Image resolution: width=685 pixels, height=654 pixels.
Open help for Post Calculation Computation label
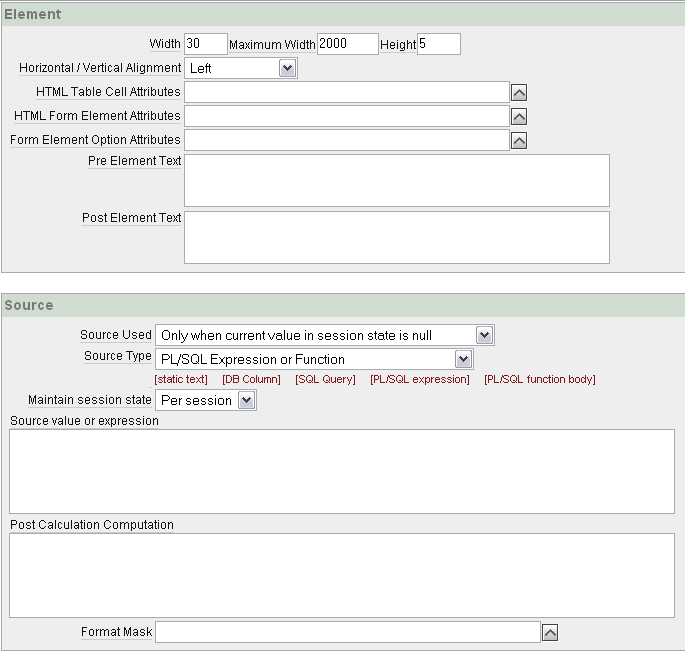click(x=92, y=525)
